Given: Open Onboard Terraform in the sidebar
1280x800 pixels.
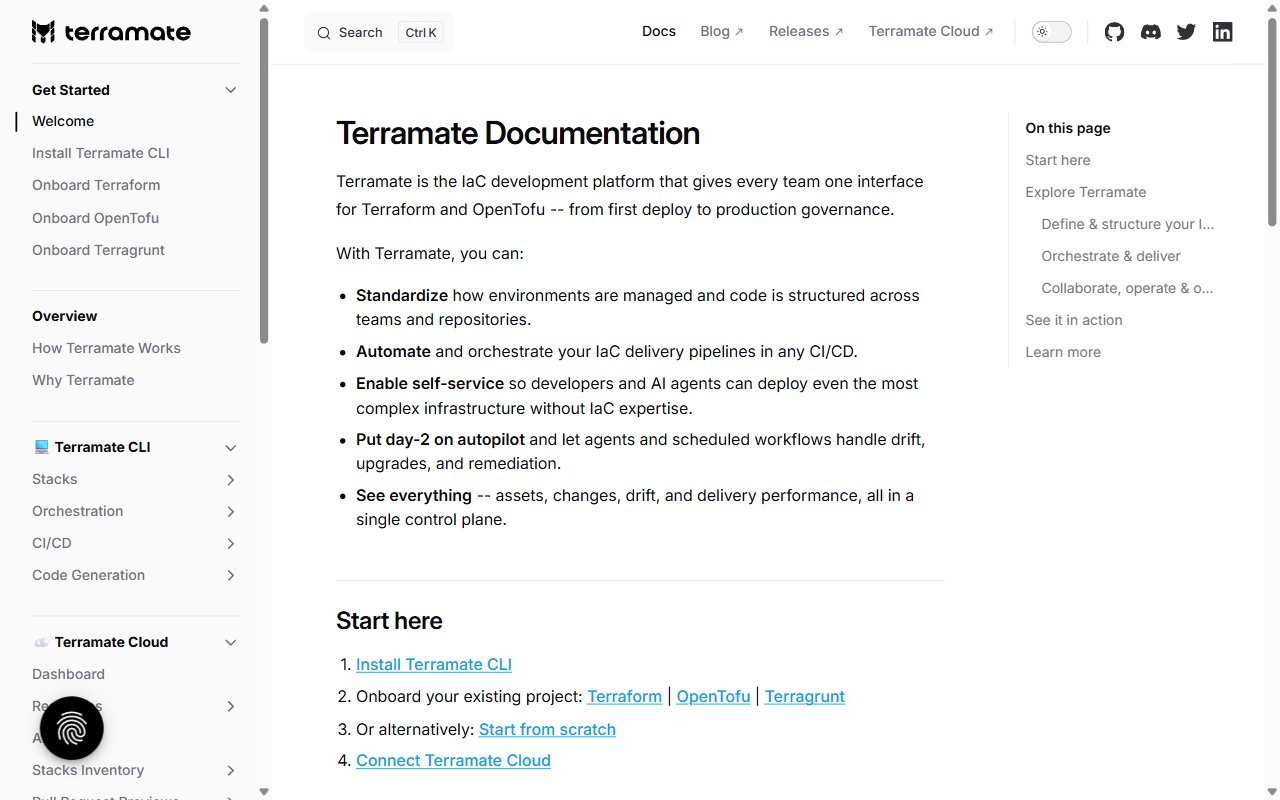Looking at the screenshot, I should (96, 185).
